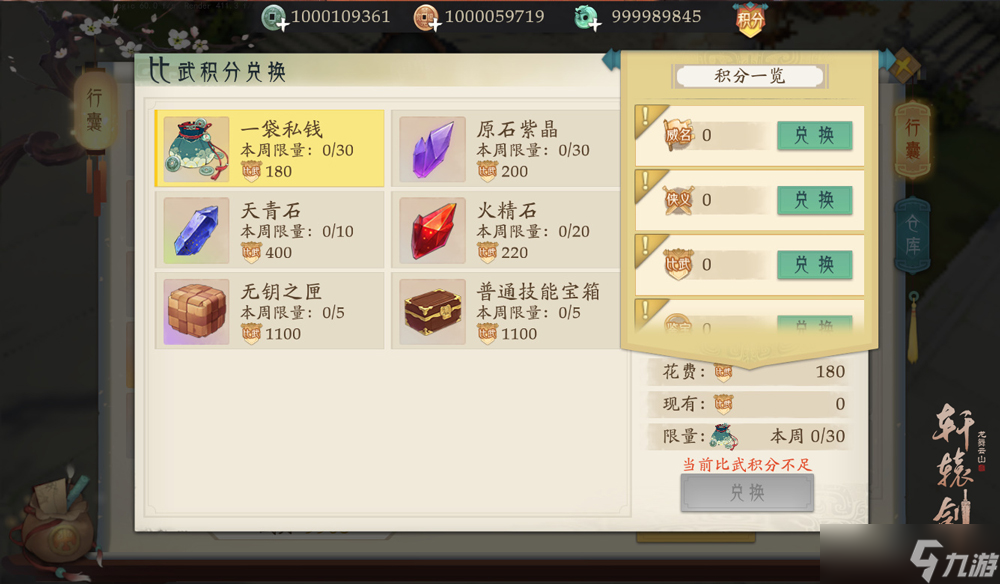Open the pouch bag icon bottom-left
The width and height of the screenshot is (1000, 584).
point(57,523)
